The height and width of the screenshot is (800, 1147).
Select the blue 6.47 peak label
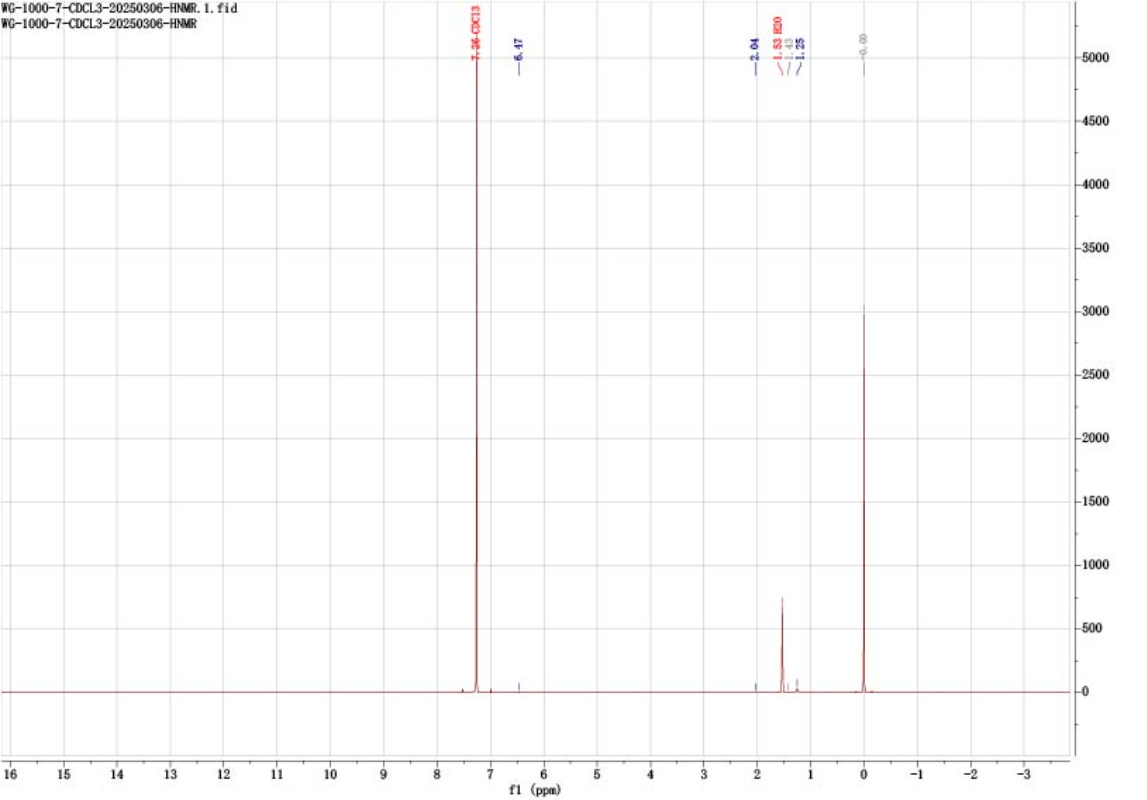point(519,50)
